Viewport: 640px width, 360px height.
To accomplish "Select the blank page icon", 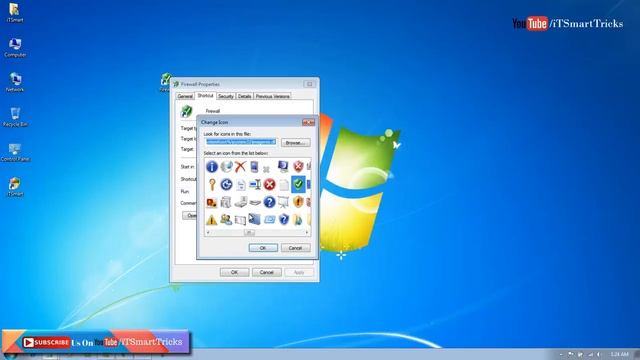I will (284, 185).
